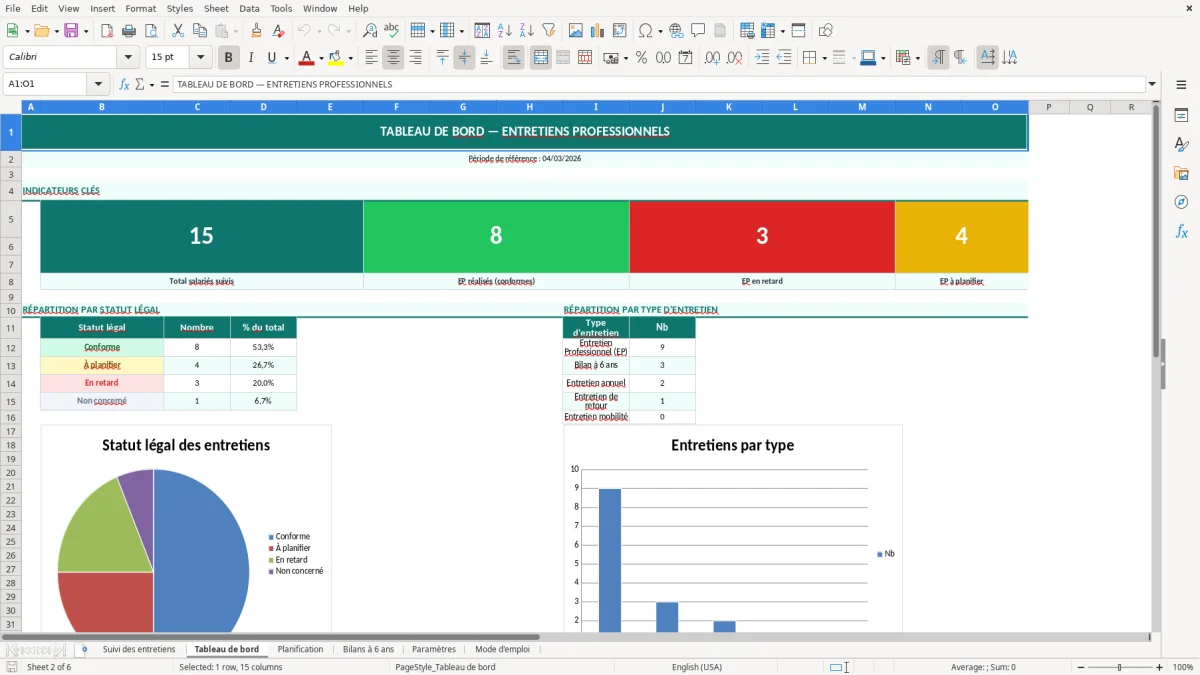This screenshot has width=1200, height=675.
Task: Click the formula input line
Action: click(x=659, y=85)
